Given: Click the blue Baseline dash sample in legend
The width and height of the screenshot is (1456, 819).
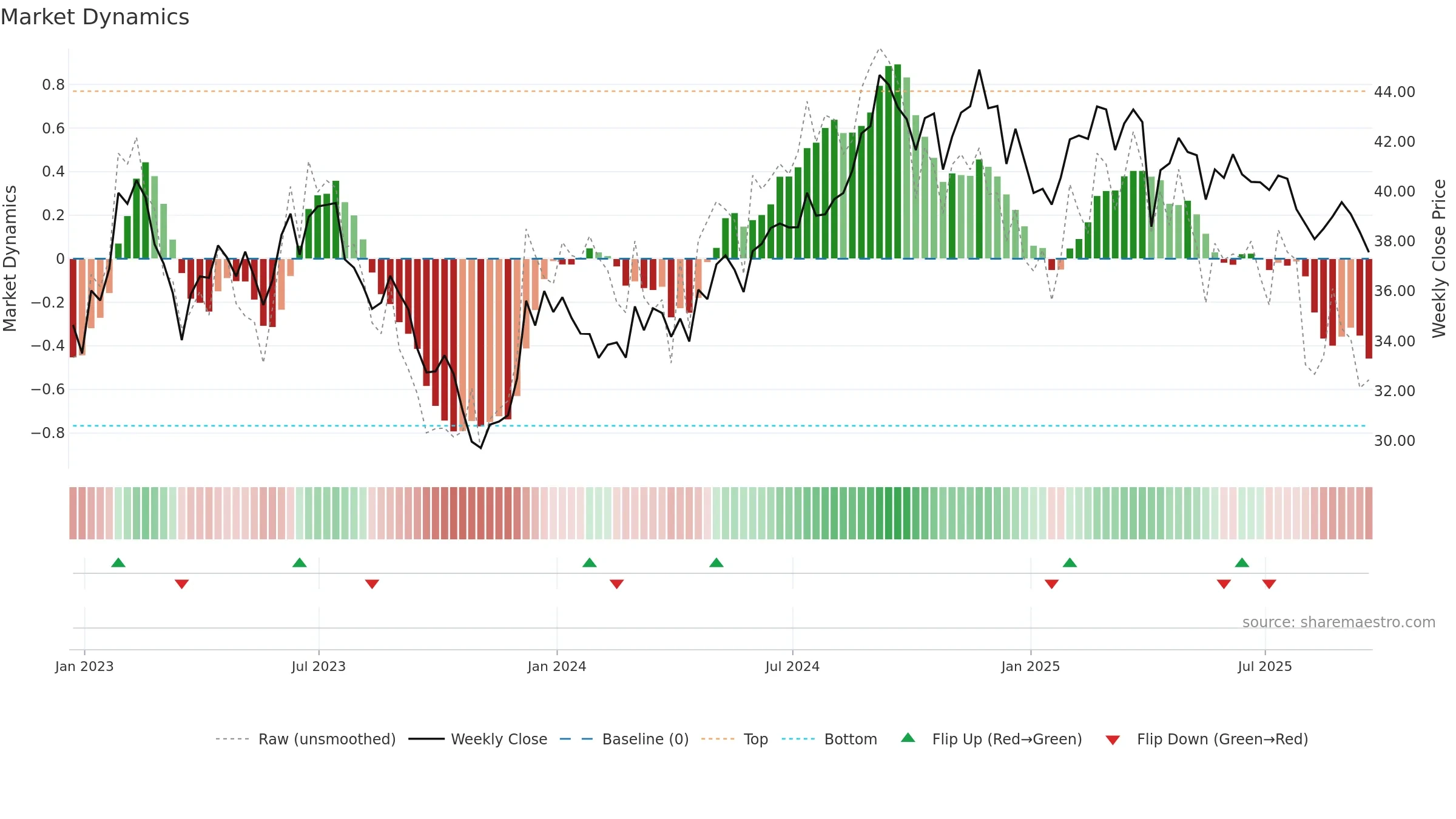Looking at the screenshot, I should [x=576, y=739].
